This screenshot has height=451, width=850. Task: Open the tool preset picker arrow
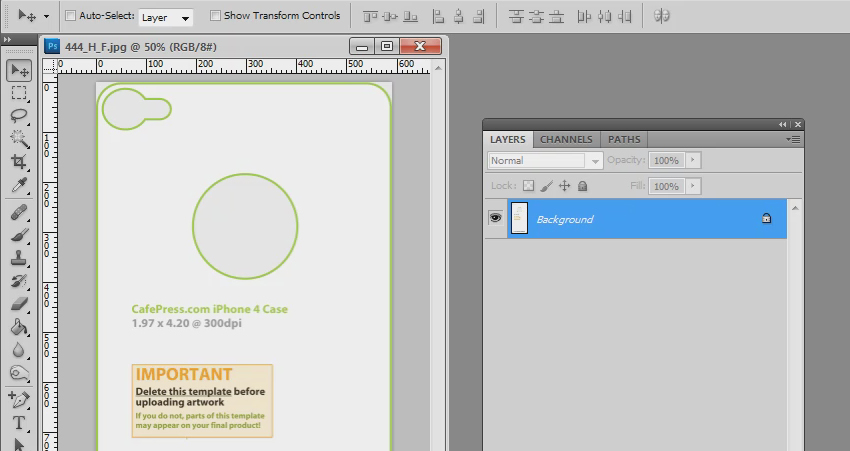[x=46, y=16]
